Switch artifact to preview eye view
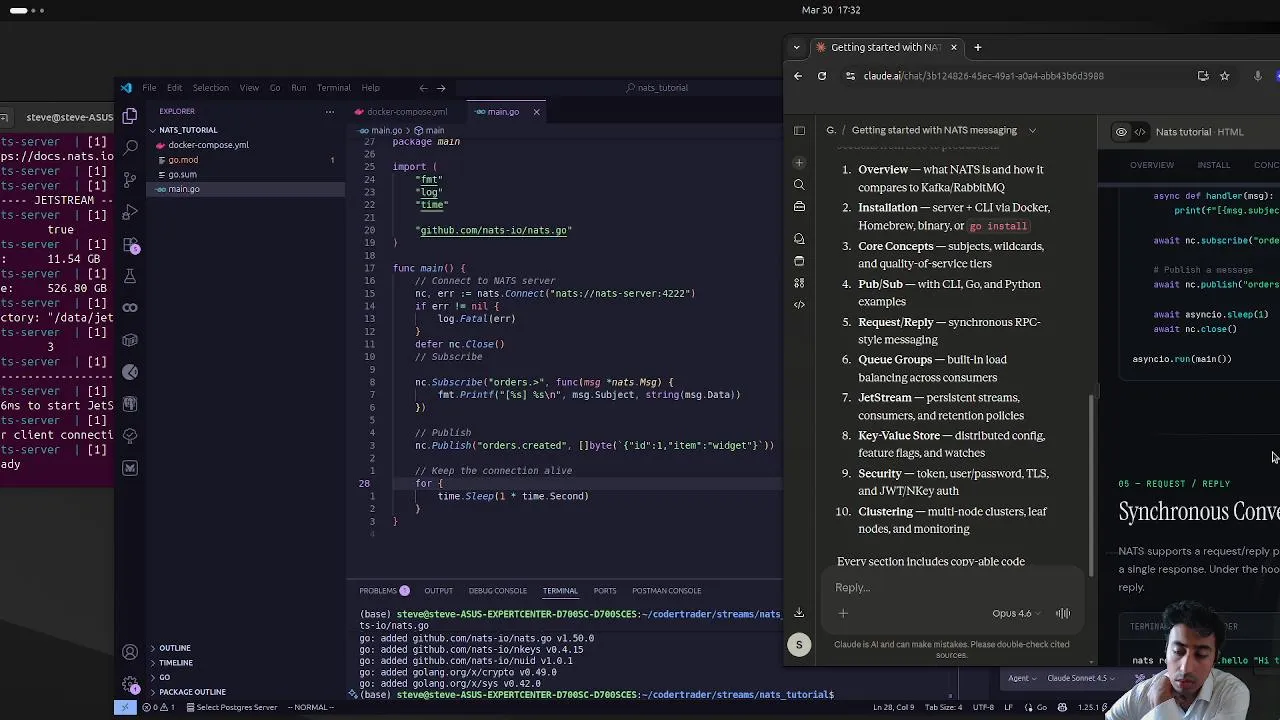The width and height of the screenshot is (1280, 720). click(1121, 132)
